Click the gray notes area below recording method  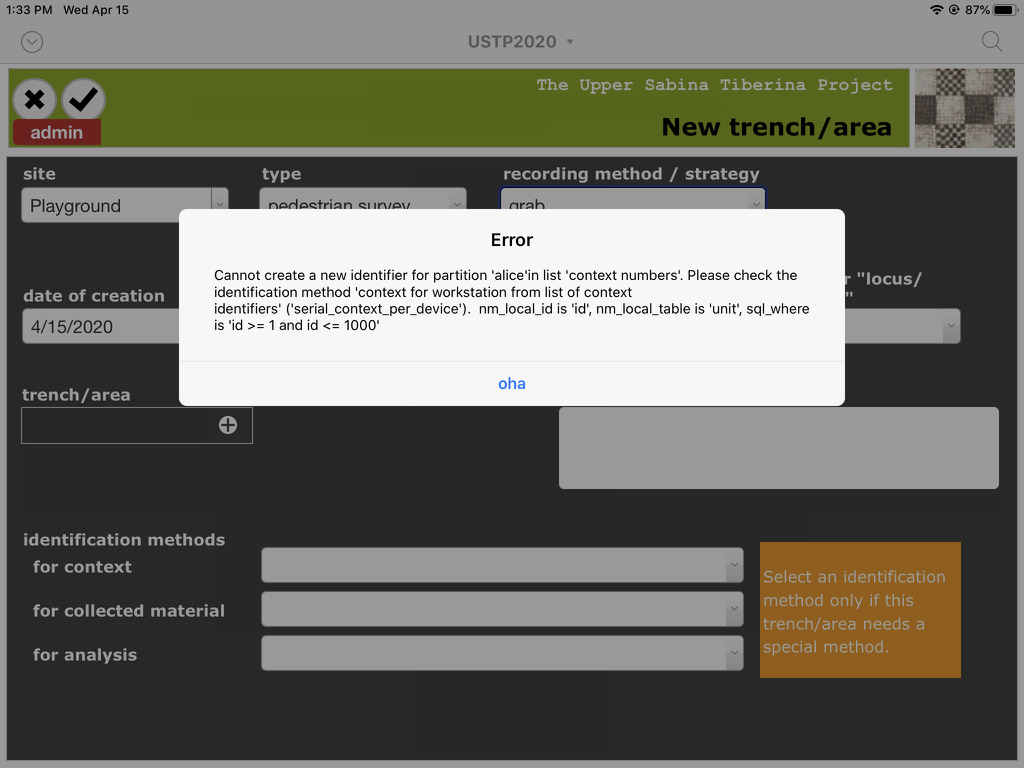click(778, 447)
